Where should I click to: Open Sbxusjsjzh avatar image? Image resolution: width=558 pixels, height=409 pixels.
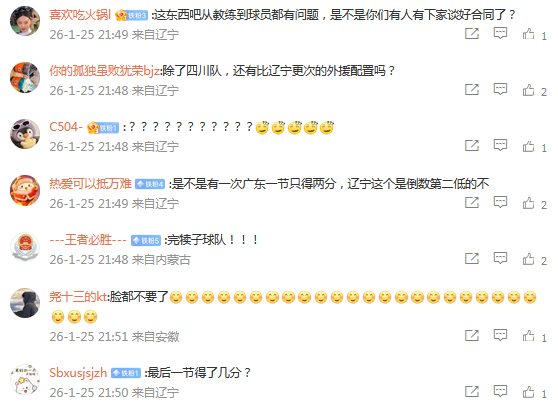pos(25,379)
